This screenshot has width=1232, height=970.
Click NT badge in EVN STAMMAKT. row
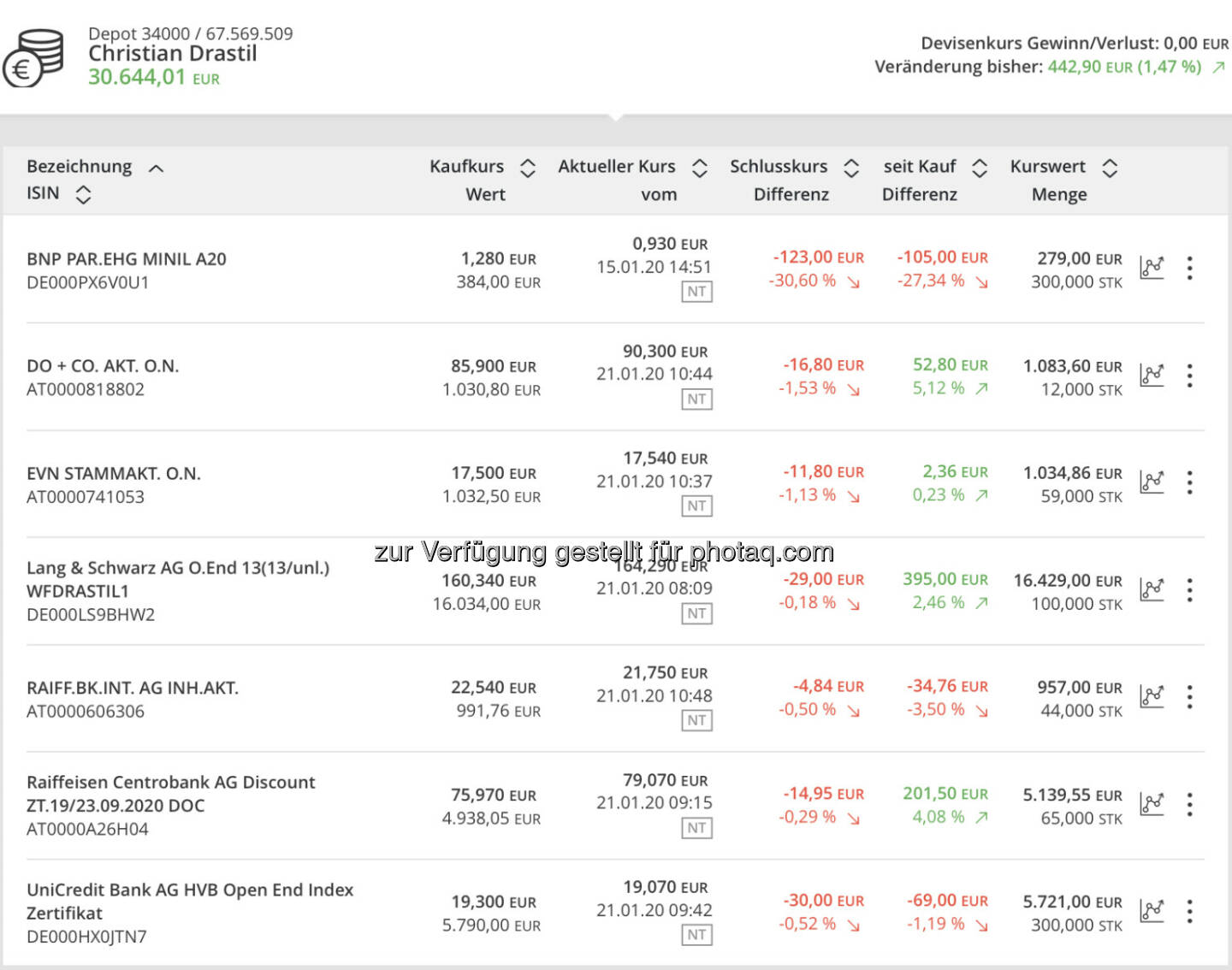pos(696,506)
